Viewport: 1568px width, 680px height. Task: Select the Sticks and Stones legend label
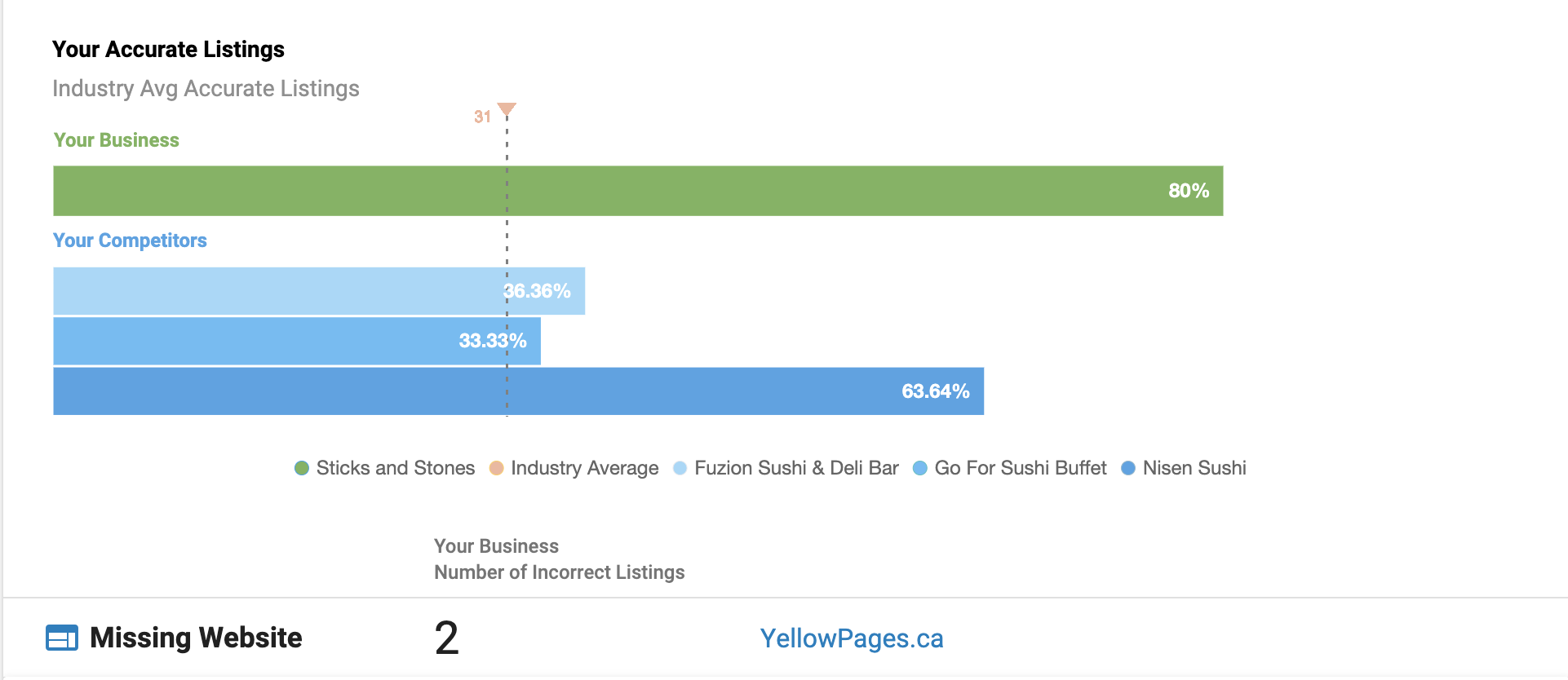[396, 468]
